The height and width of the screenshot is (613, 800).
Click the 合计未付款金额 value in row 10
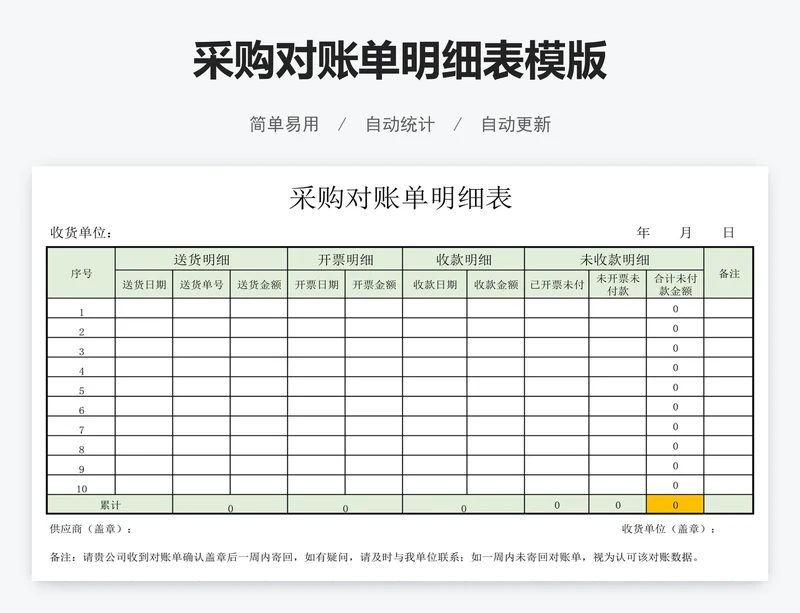pyautogui.click(x=676, y=485)
